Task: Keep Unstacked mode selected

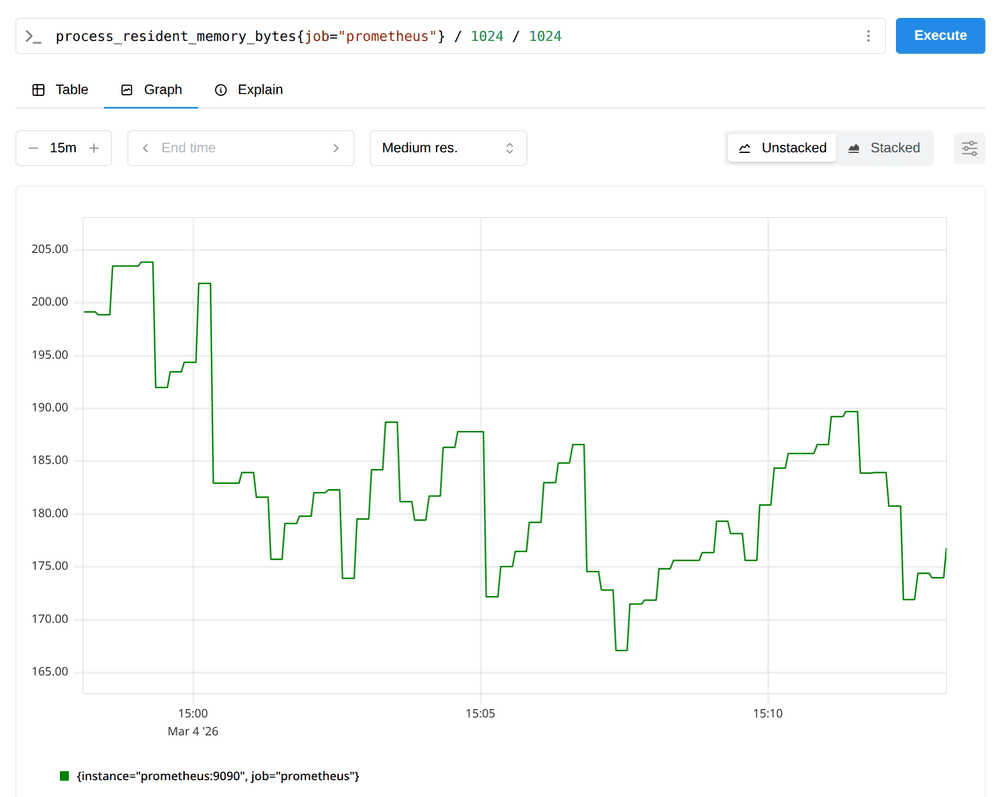Action: (781, 147)
